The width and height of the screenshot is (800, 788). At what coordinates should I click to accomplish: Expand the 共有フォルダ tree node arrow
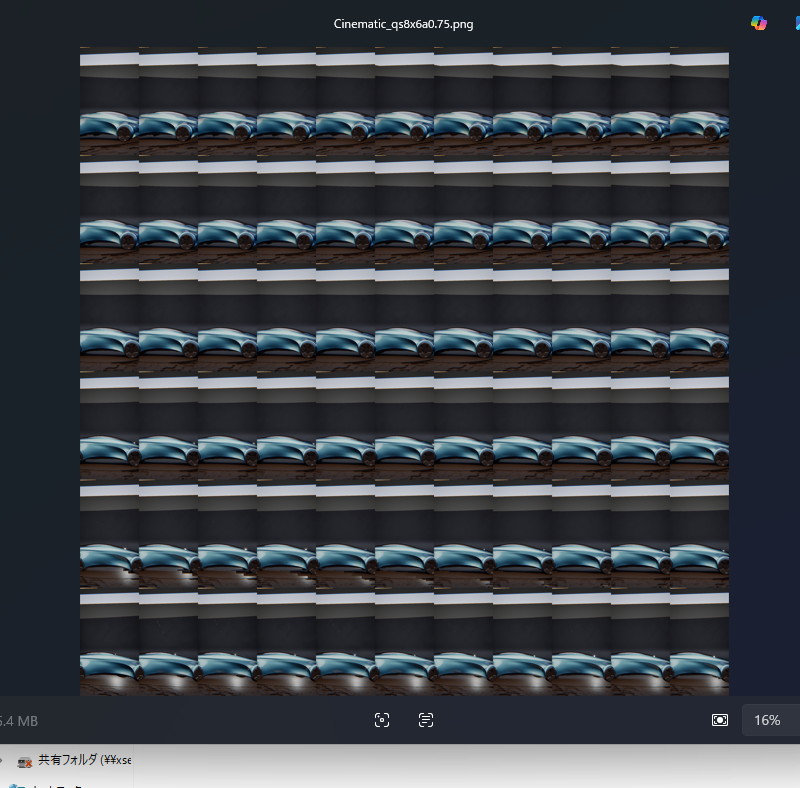click(x=2, y=760)
